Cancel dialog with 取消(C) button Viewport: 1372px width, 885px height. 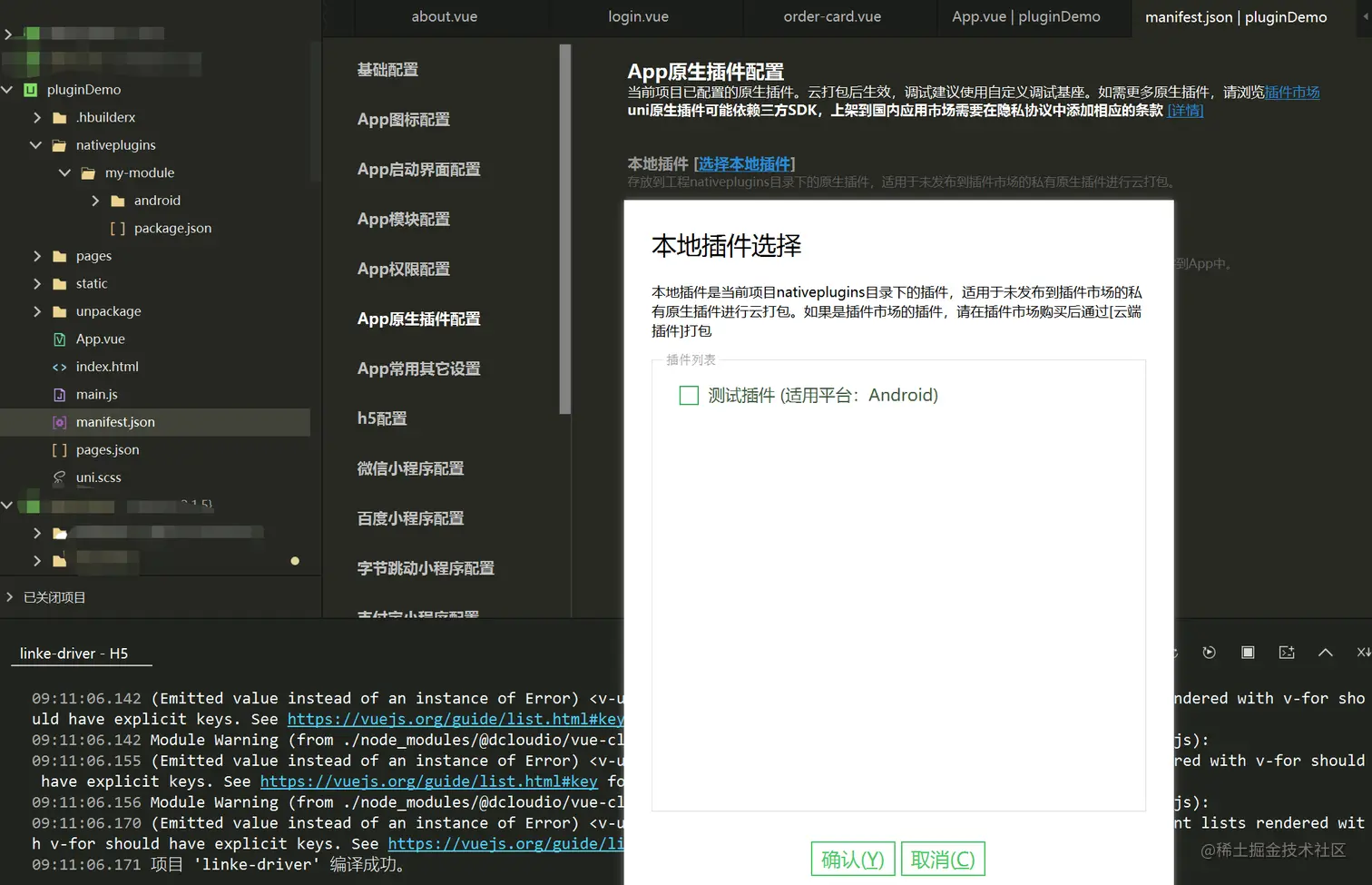943,860
